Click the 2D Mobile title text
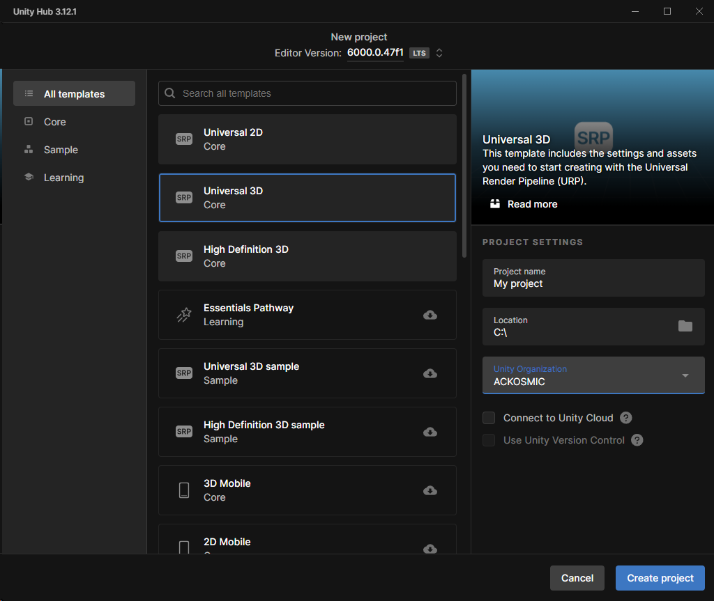The height and width of the screenshot is (601, 714). tap(227, 542)
